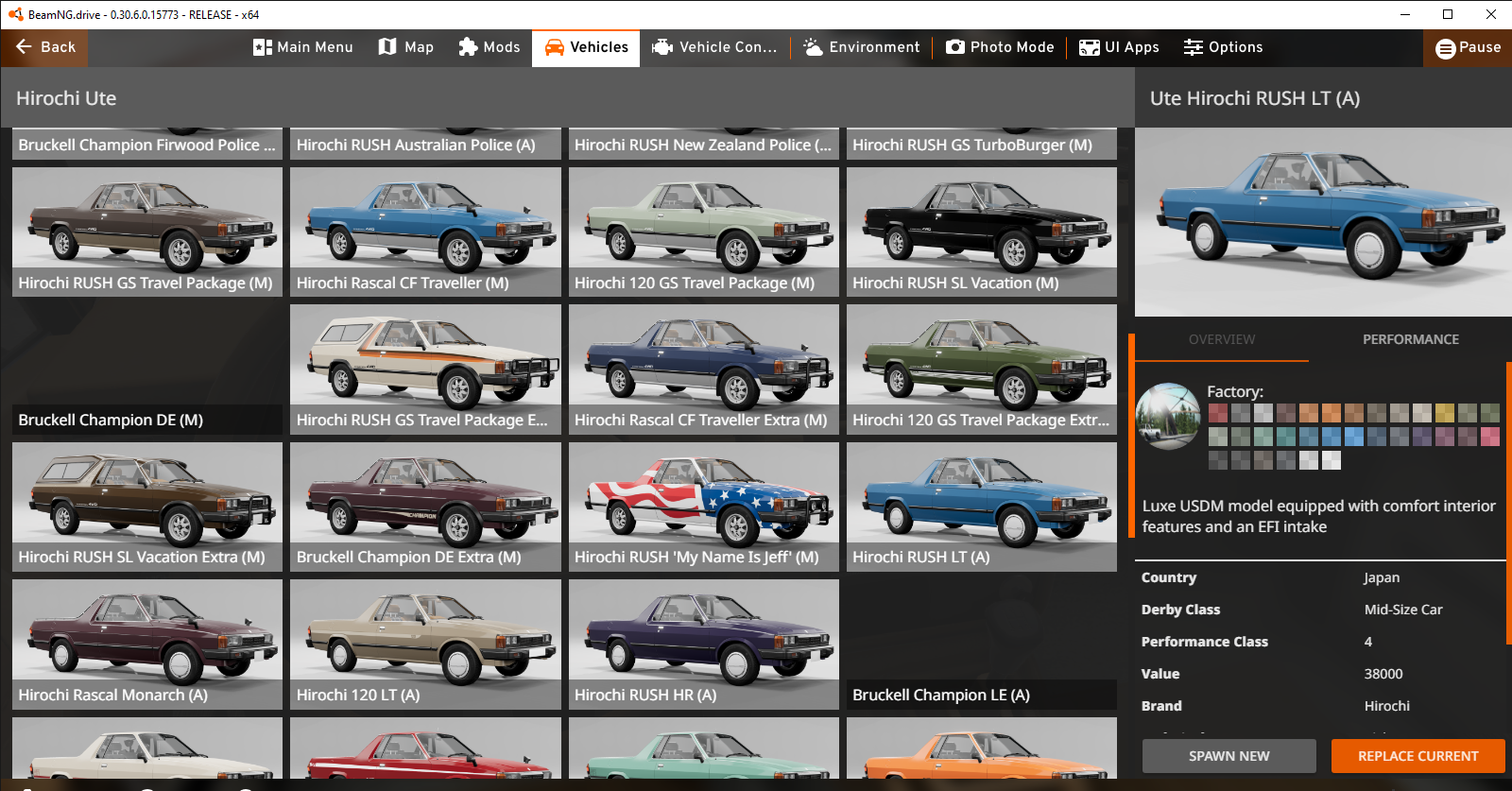
Task: Select Hirochi 120 GS Travel Package (M)
Action: [704, 232]
